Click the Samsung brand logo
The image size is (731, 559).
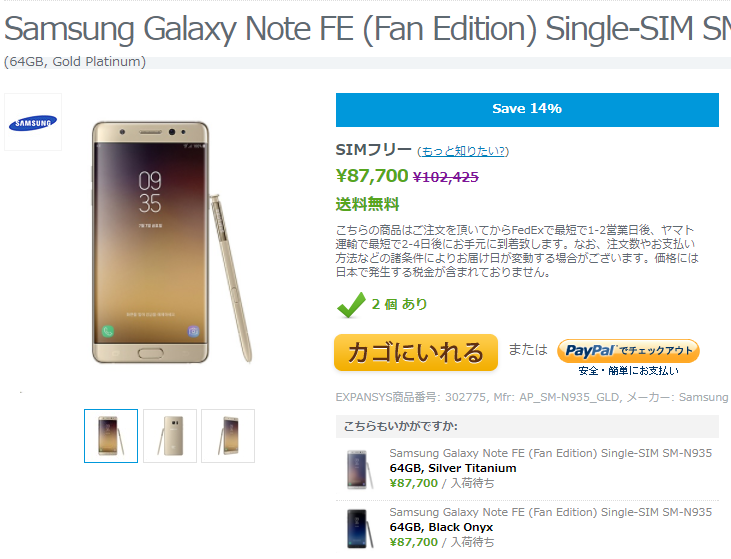point(33,123)
